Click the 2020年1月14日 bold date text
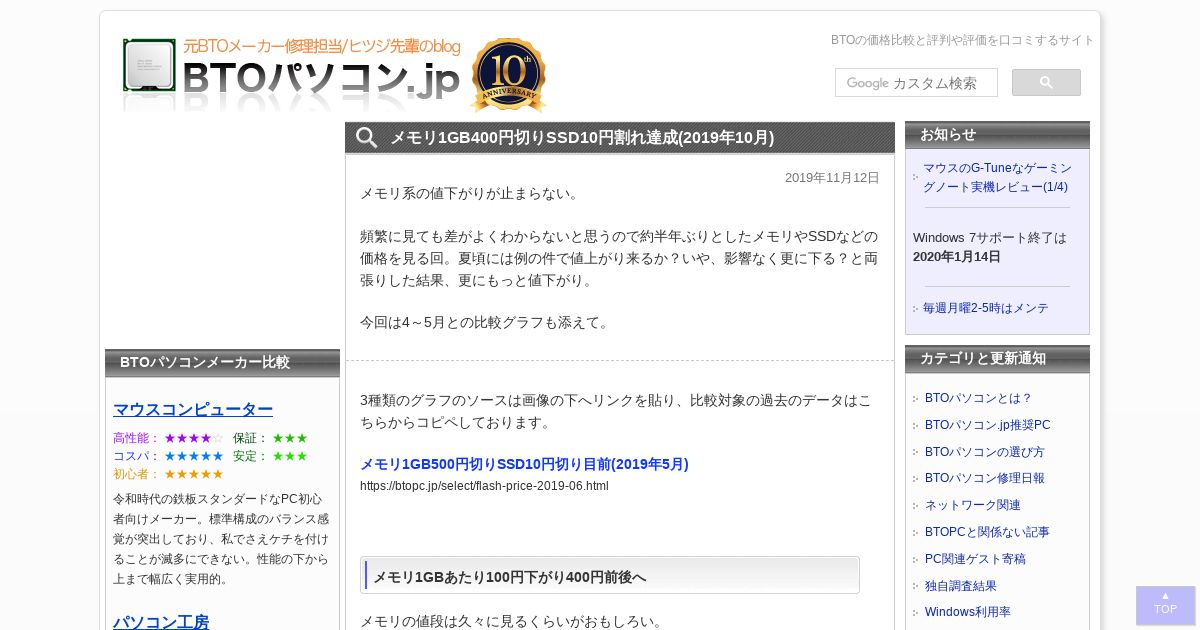Viewport: 1200px width, 630px height. [x=957, y=256]
